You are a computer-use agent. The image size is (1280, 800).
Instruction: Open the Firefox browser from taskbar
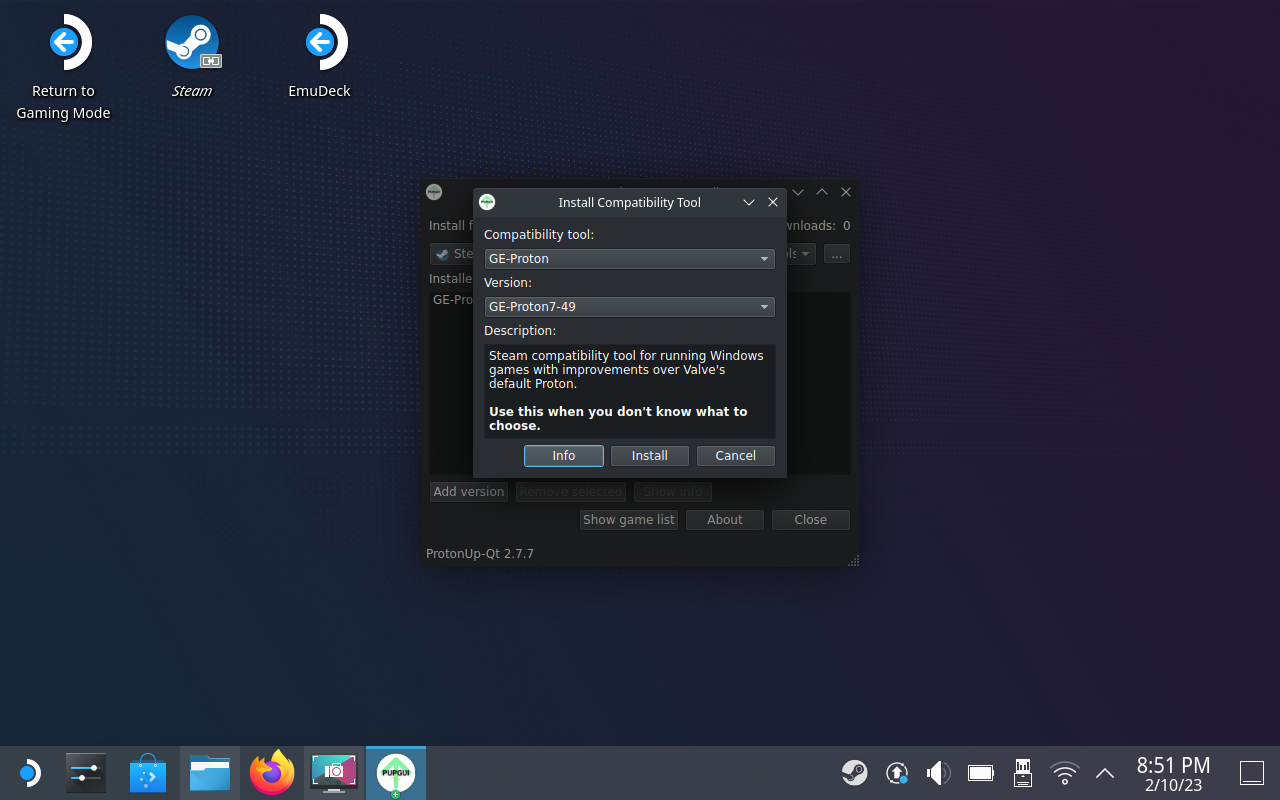[271, 772]
